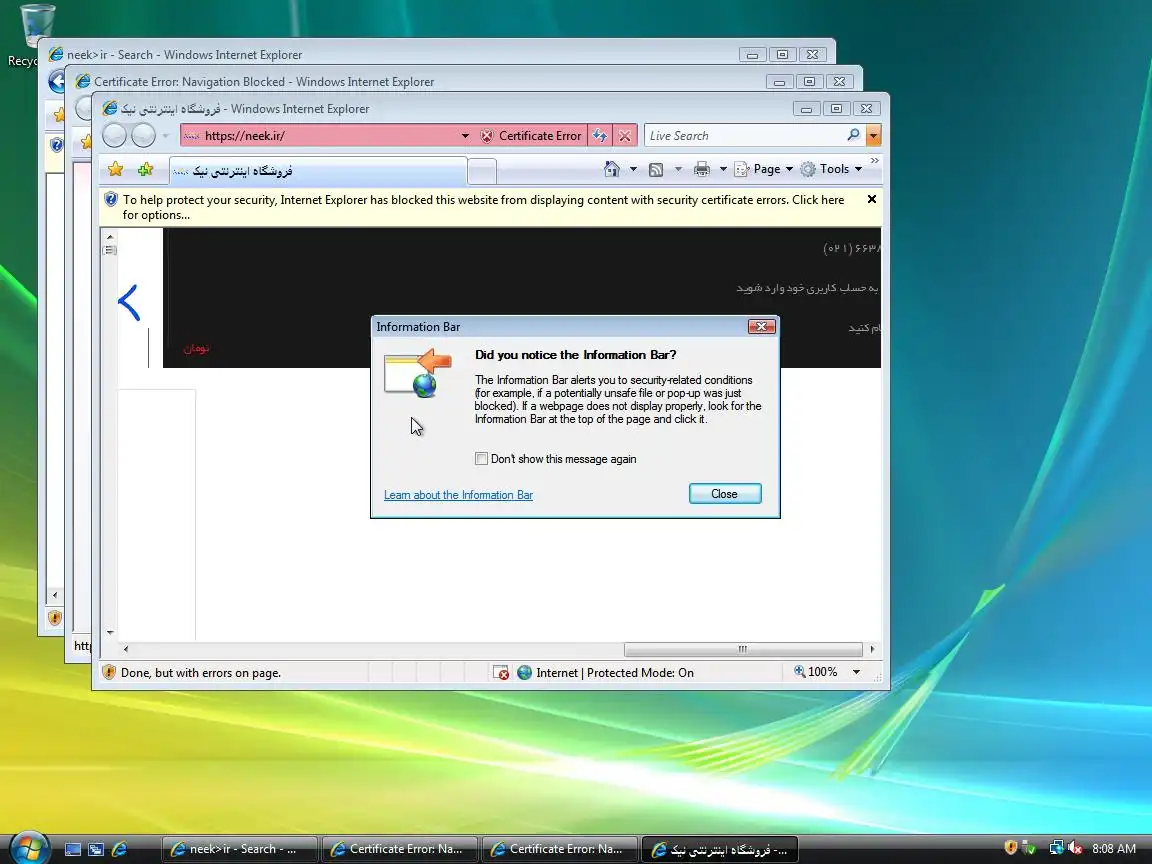Click the Windows Start orb
1152x864 pixels.
(29, 847)
